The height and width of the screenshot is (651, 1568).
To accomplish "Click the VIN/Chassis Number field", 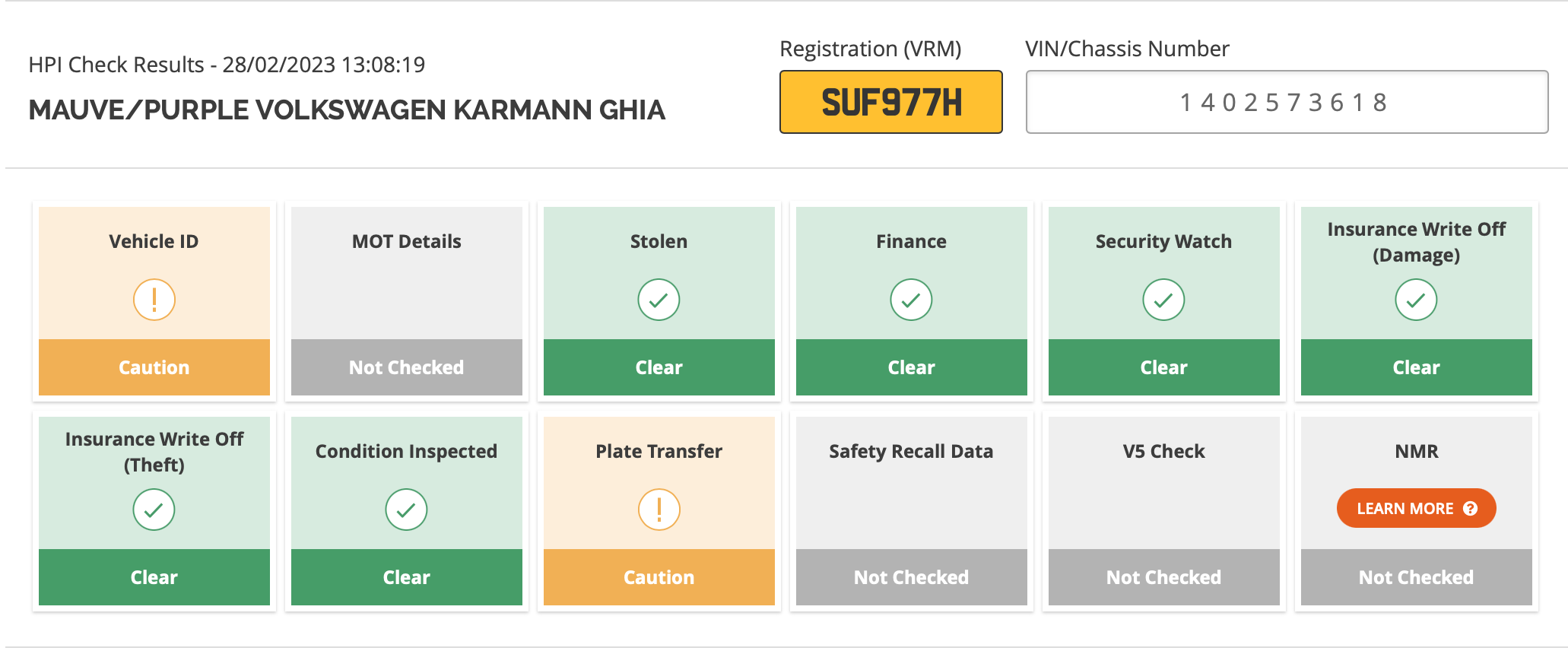I will 1287,102.
